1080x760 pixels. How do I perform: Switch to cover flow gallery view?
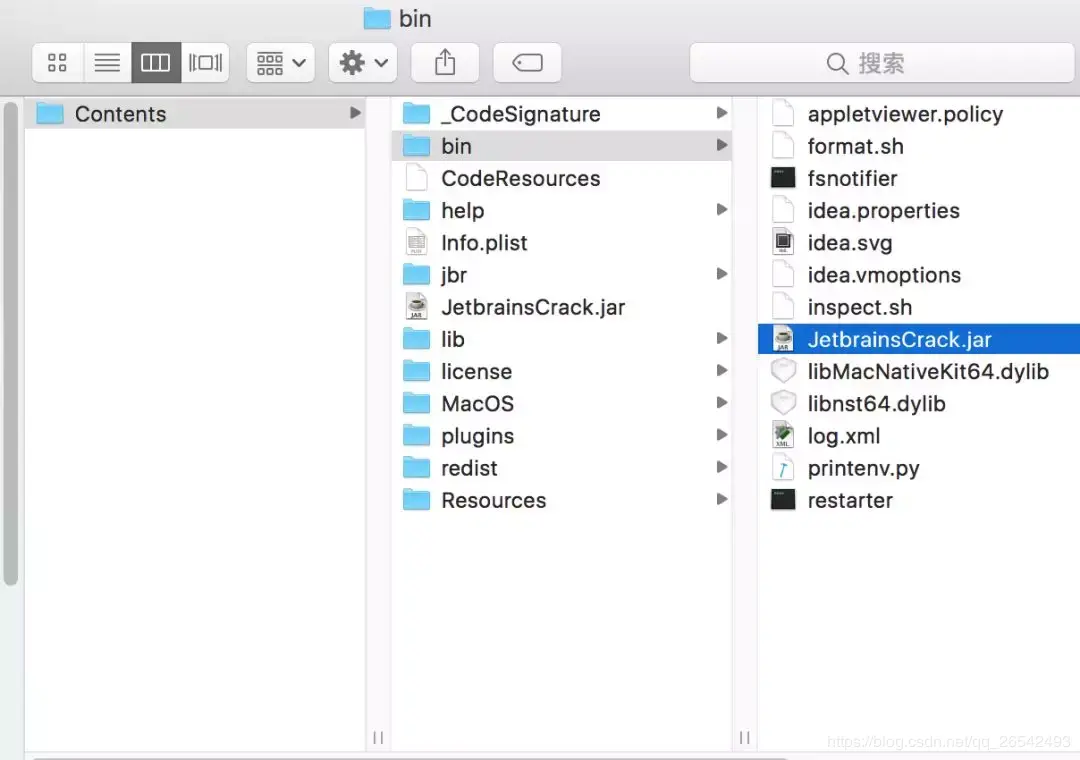pos(205,63)
